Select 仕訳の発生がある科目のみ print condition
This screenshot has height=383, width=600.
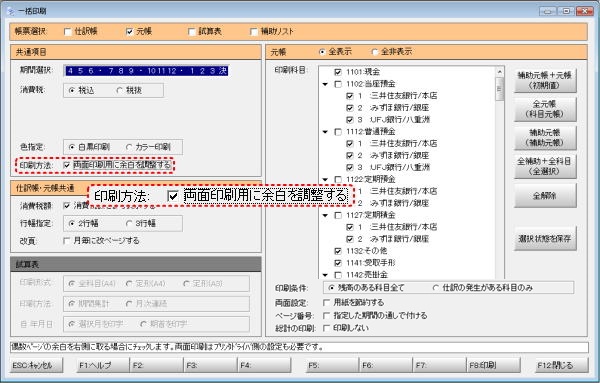pos(435,288)
